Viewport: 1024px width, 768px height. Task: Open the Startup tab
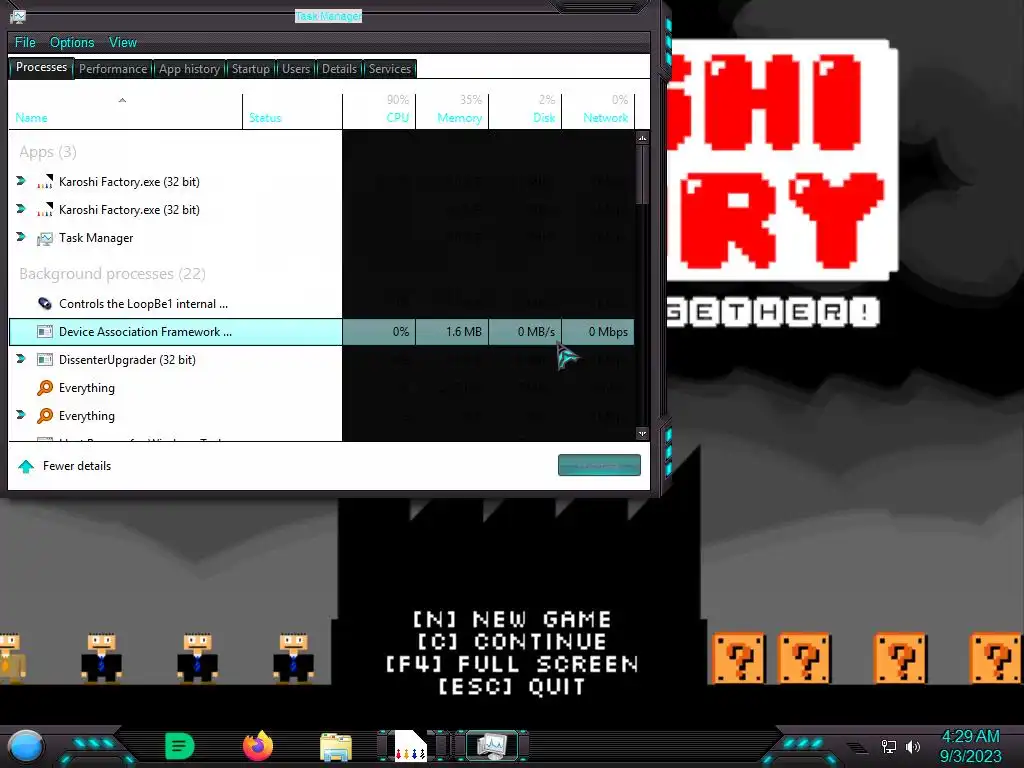tap(251, 69)
